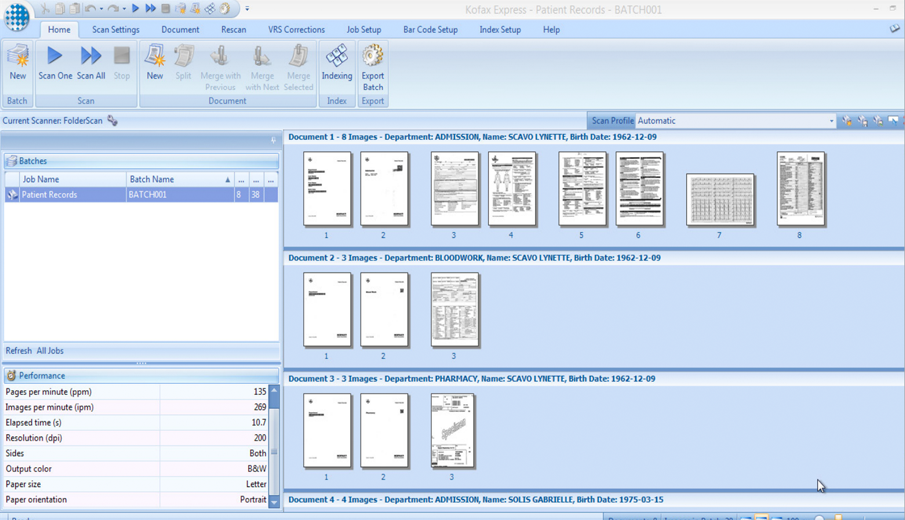
Task: Click the Refresh link under batches
Action: click(x=18, y=351)
